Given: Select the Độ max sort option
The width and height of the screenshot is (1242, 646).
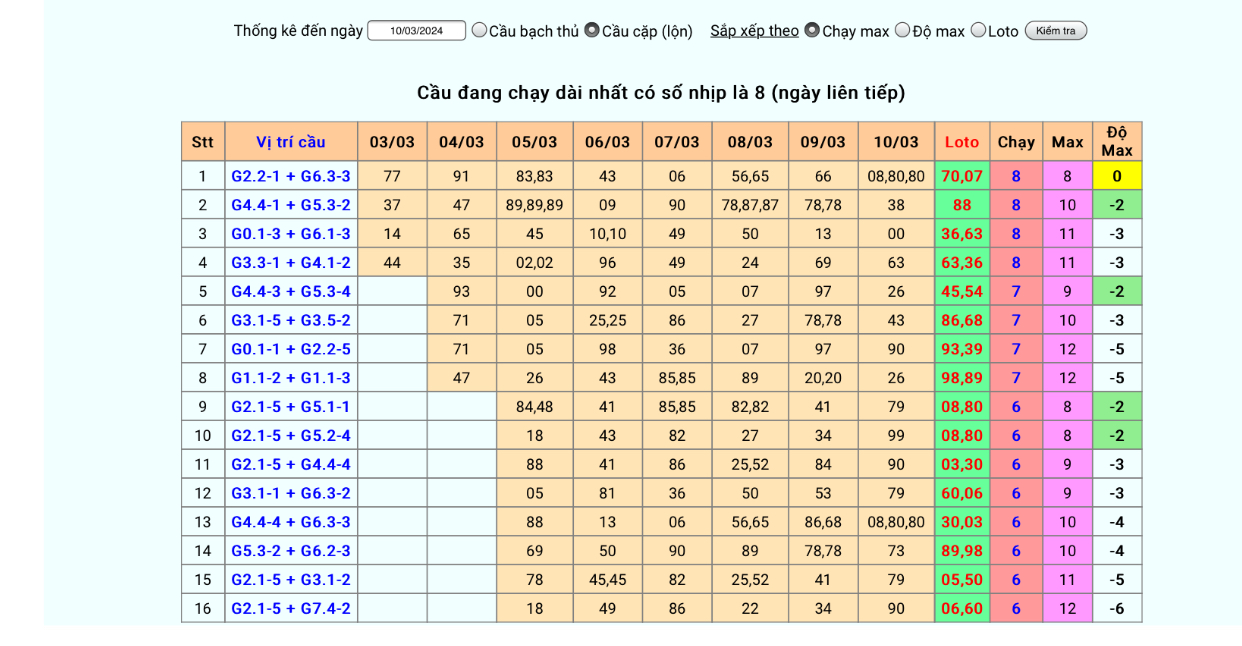Looking at the screenshot, I should tap(902, 30).
